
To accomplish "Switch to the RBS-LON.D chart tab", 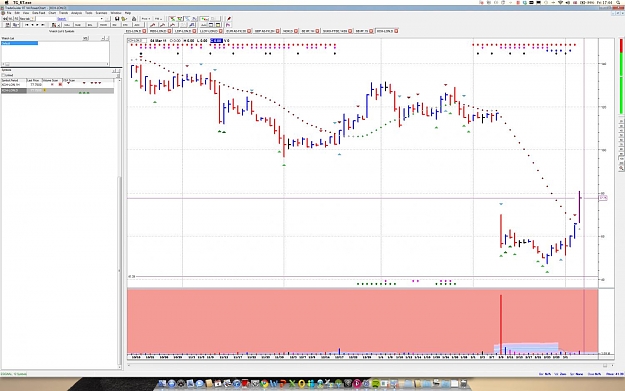I will point(157,31).
